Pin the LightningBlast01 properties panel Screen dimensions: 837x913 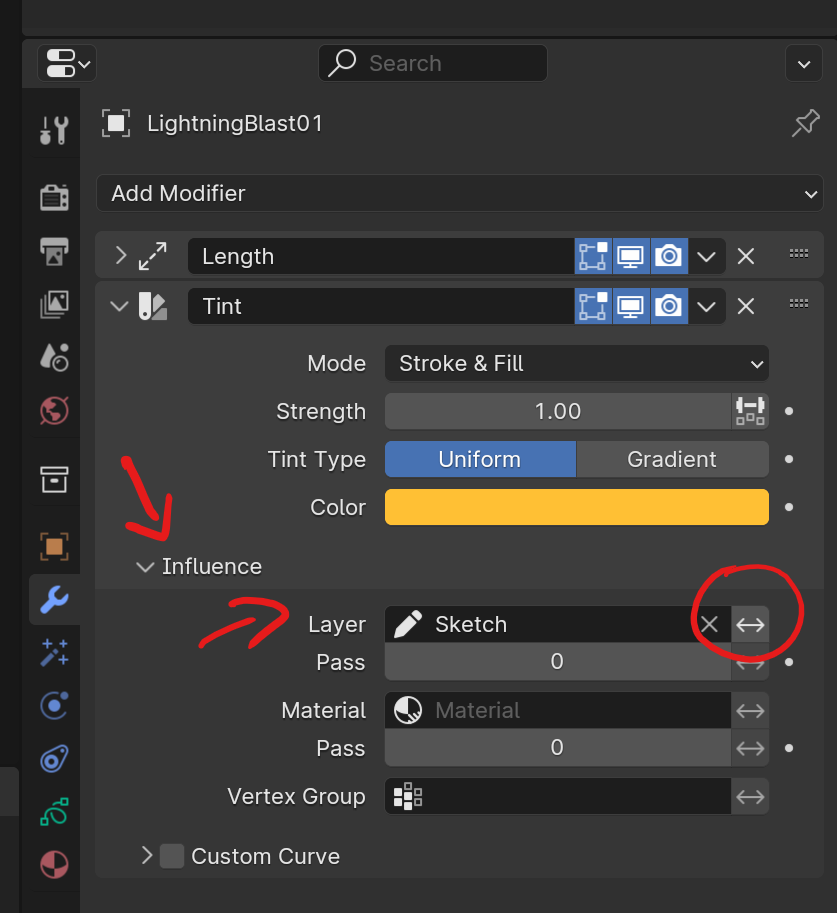tap(806, 123)
